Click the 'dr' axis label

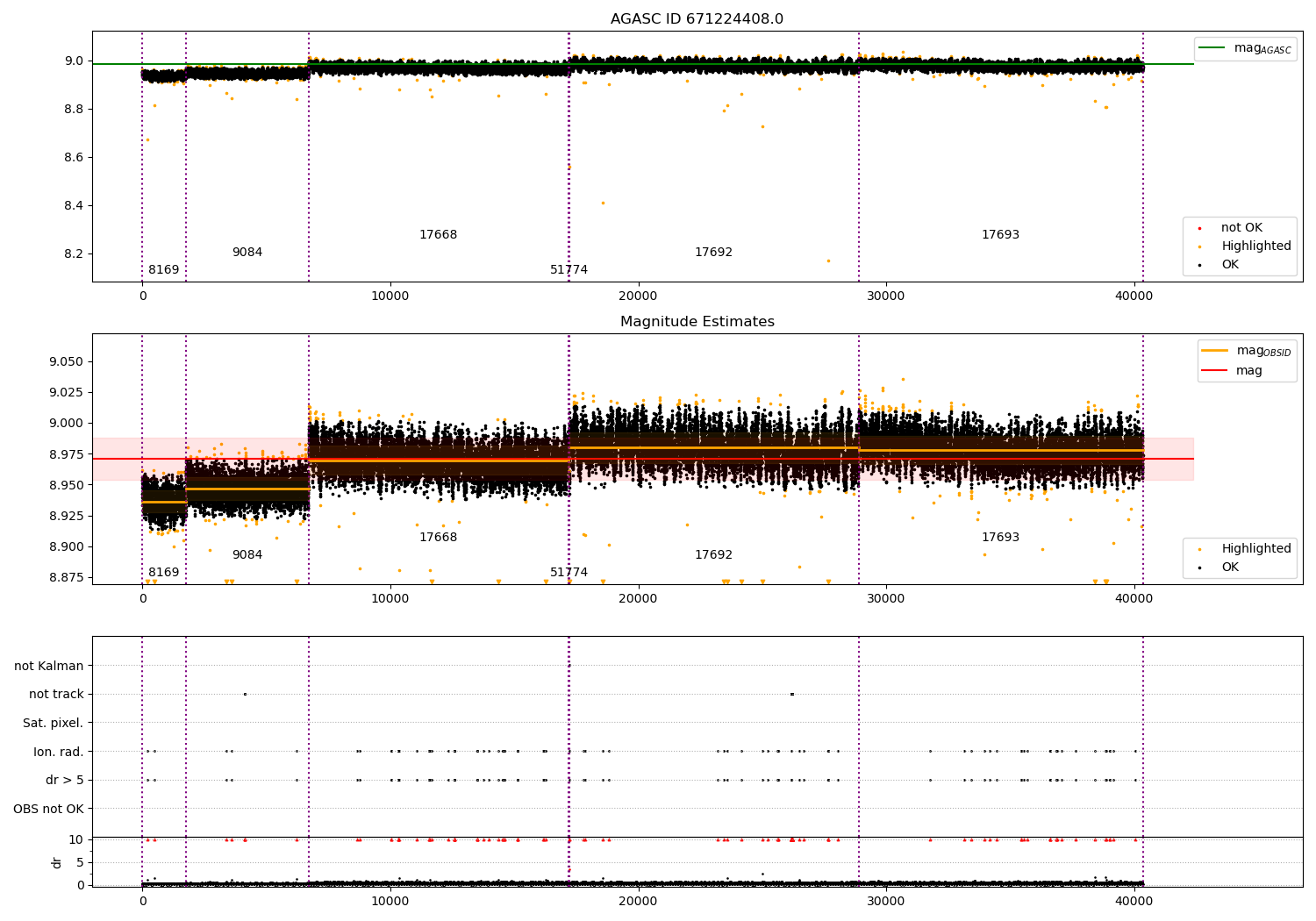57,862
